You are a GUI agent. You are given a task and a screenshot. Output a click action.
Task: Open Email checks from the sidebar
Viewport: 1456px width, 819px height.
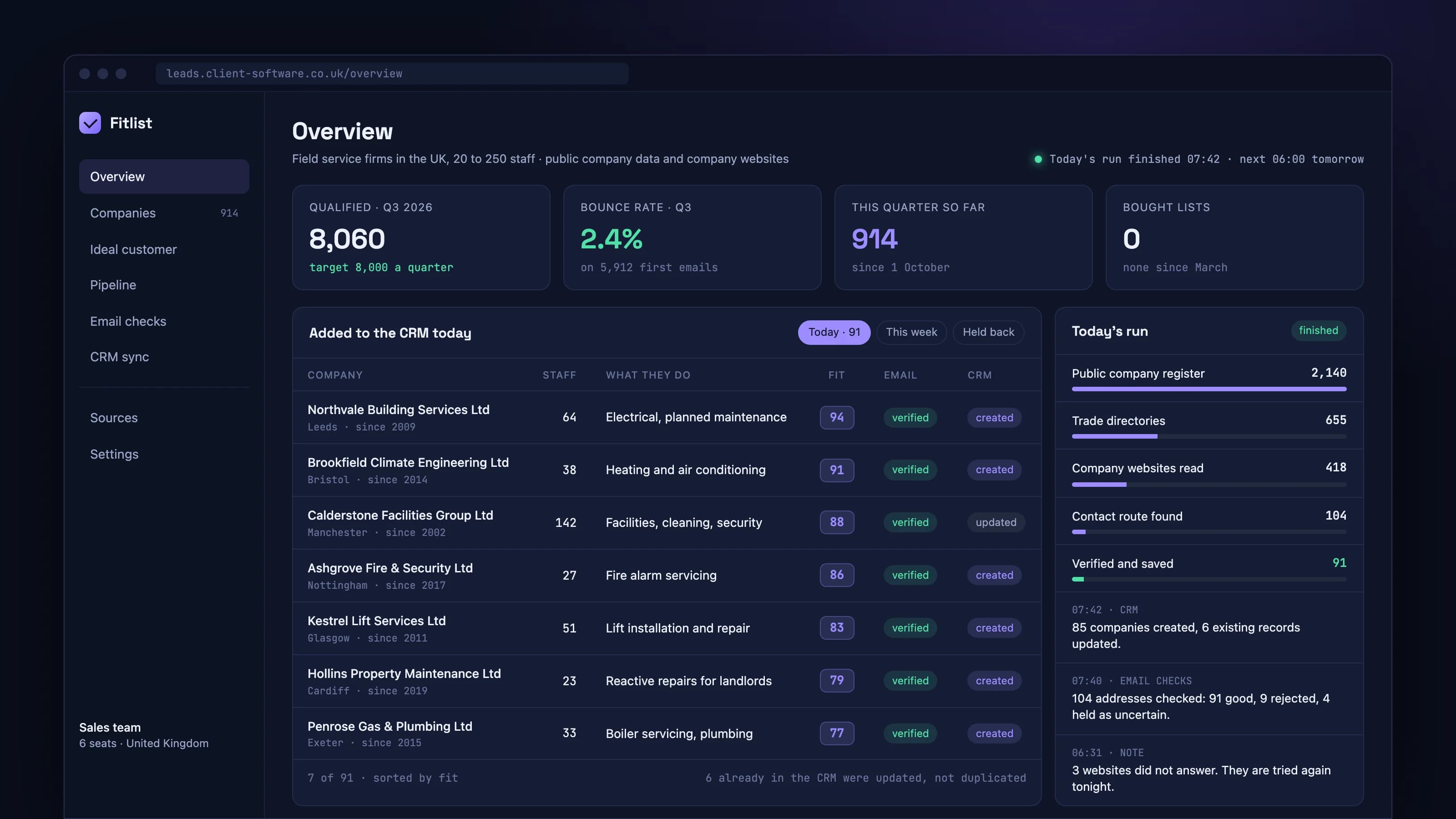point(164,321)
